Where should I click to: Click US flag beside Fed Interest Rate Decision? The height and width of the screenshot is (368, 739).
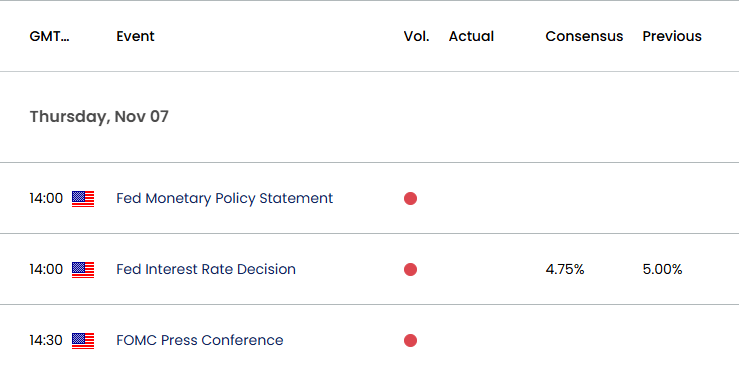83,270
